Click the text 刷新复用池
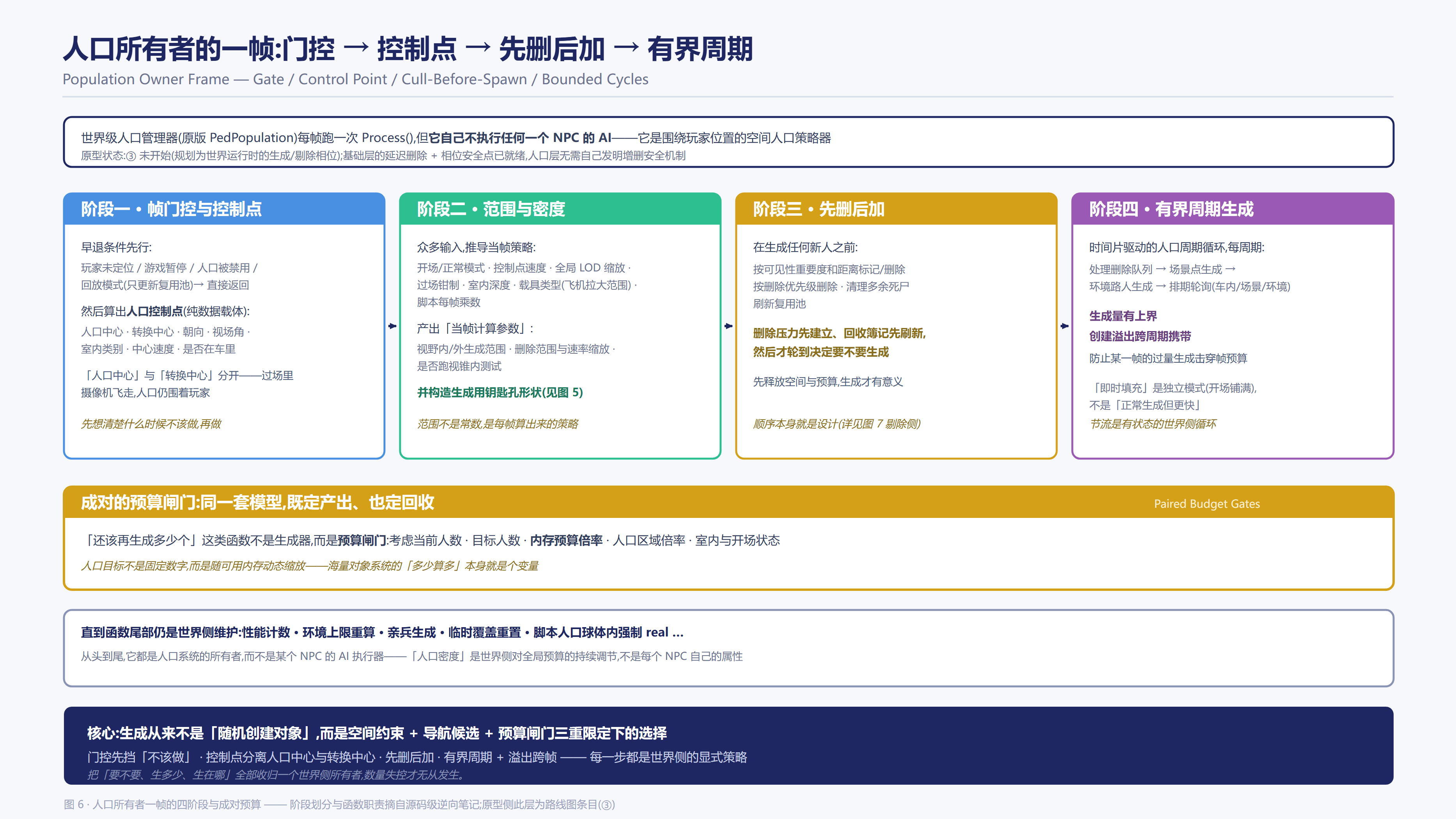Screen dimensions: 1456x819 click(779, 304)
